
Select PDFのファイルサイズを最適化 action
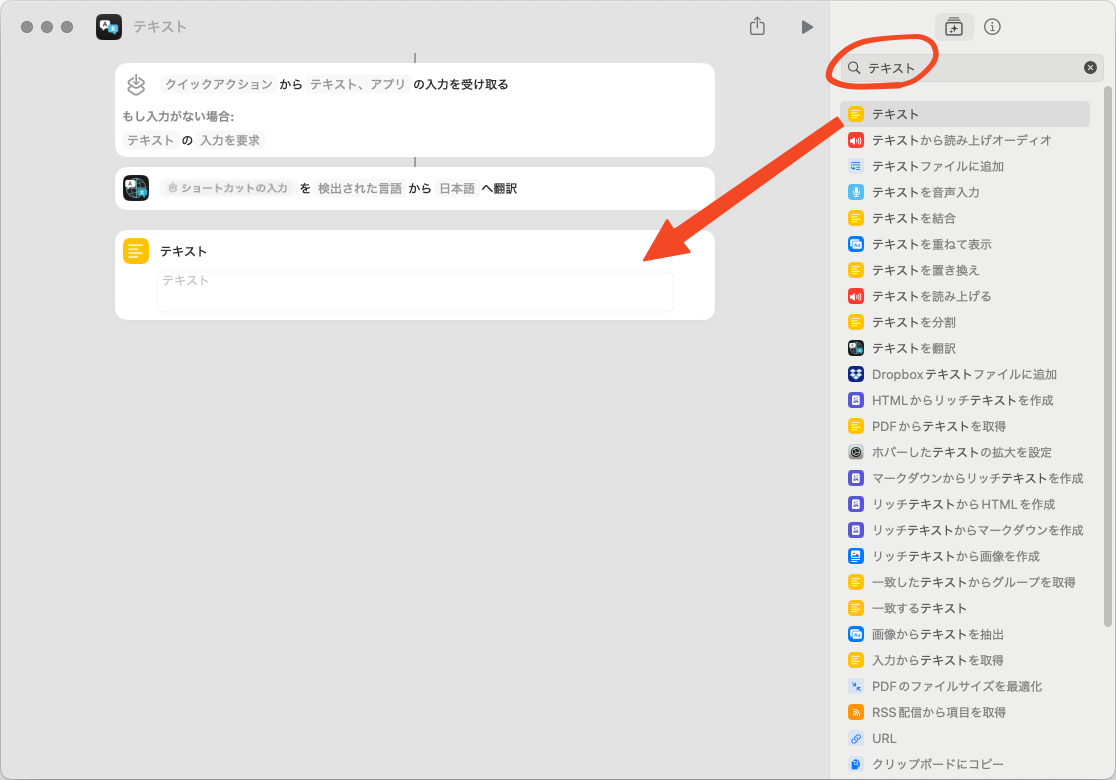coord(964,685)
